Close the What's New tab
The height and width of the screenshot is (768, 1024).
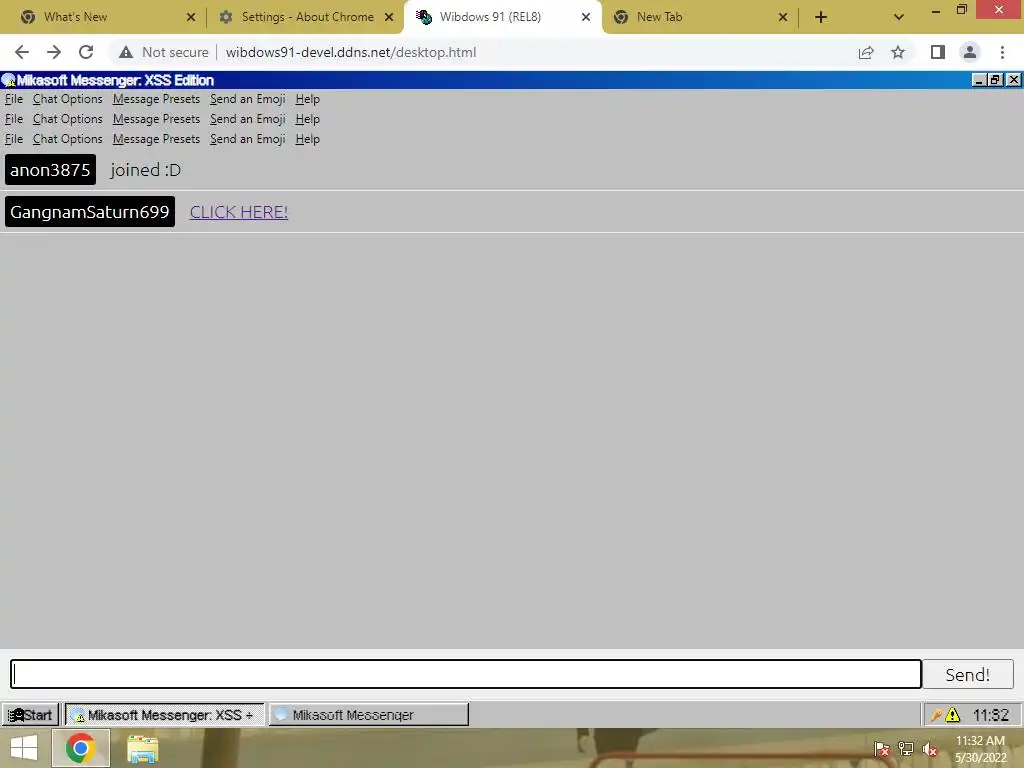coord(191,17)
